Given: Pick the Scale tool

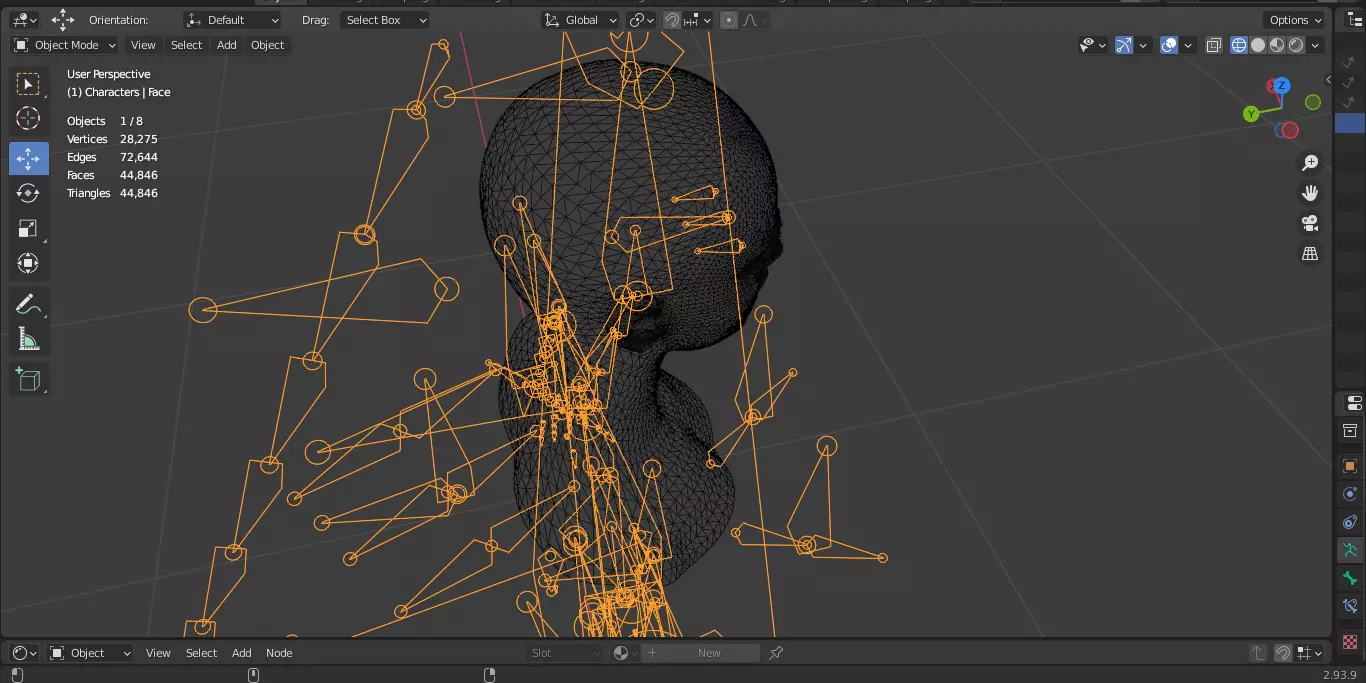Looking at the screenshot, I should tap(28, 228).
